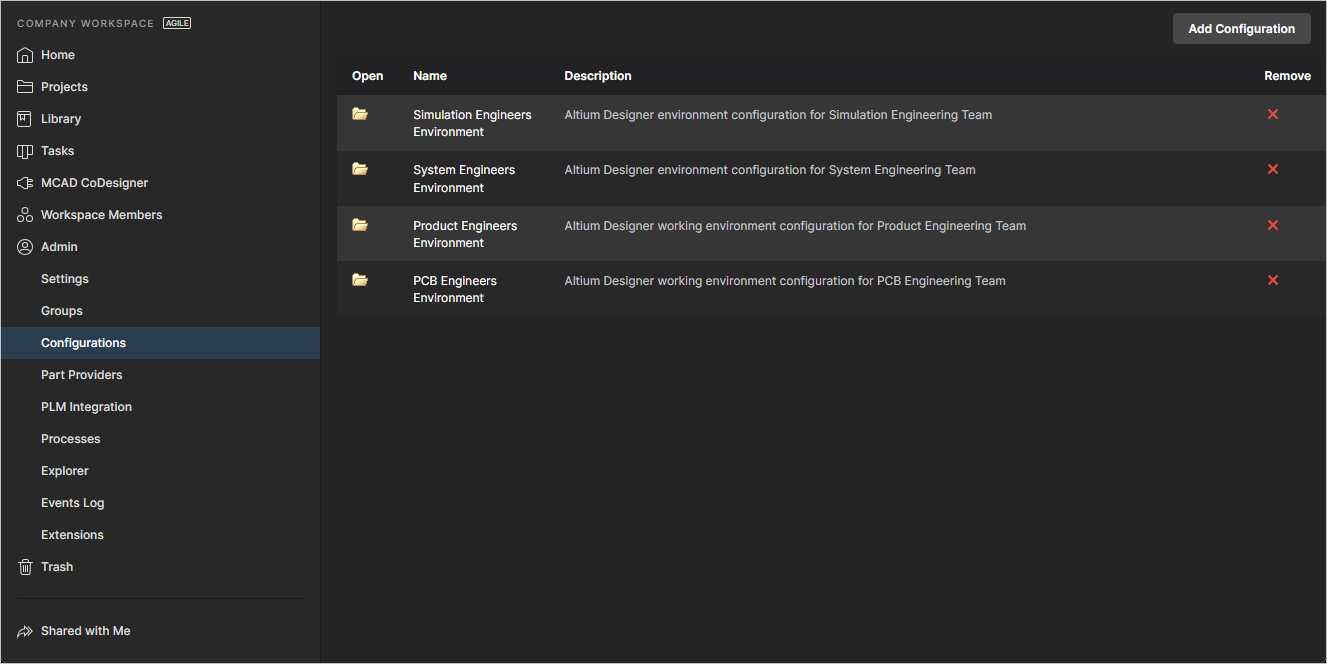
Task: View the Events Log
Action: click(x=72, y=503)
